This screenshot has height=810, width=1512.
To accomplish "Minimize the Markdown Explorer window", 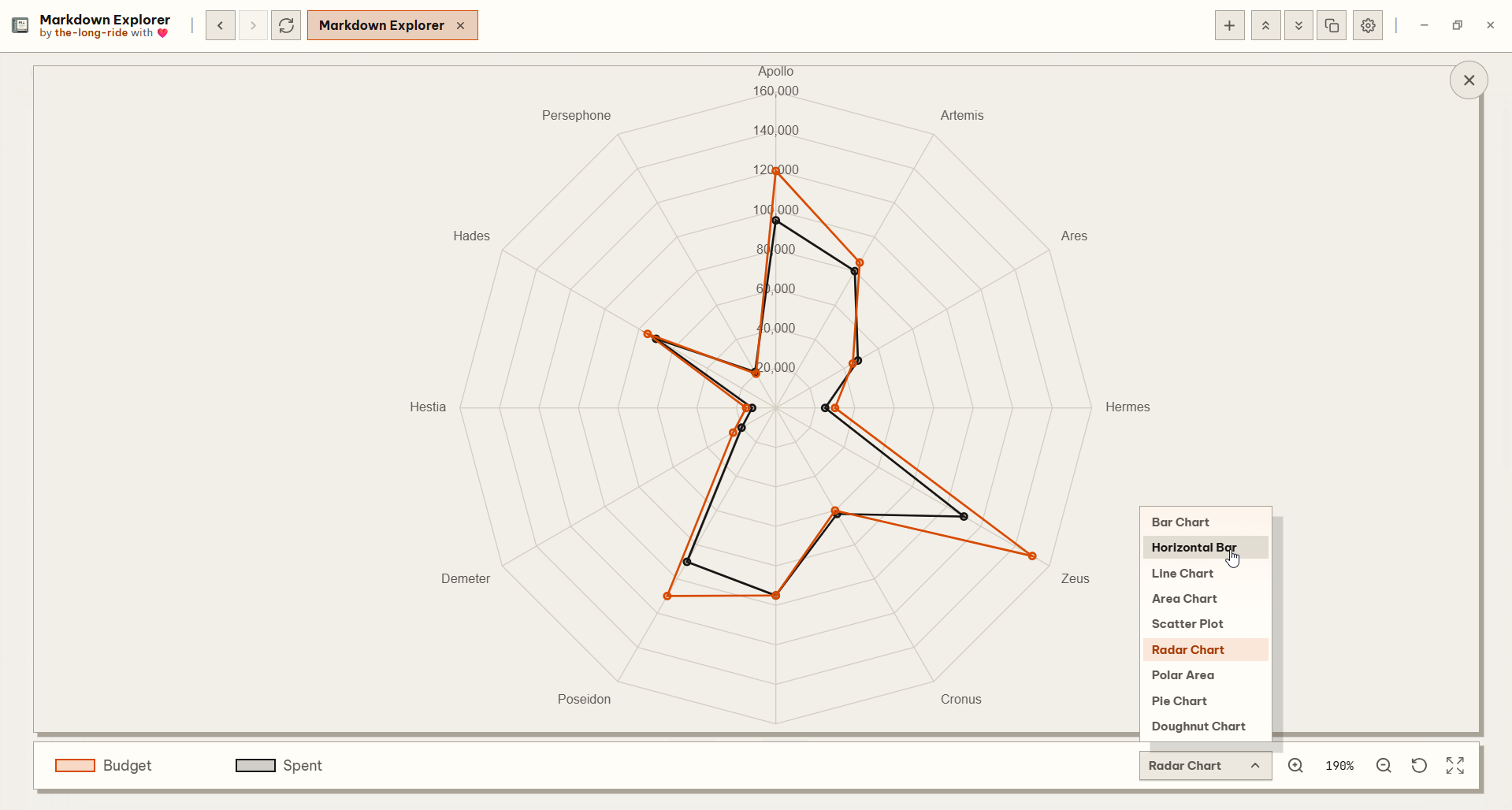I will click(1424, 25).
